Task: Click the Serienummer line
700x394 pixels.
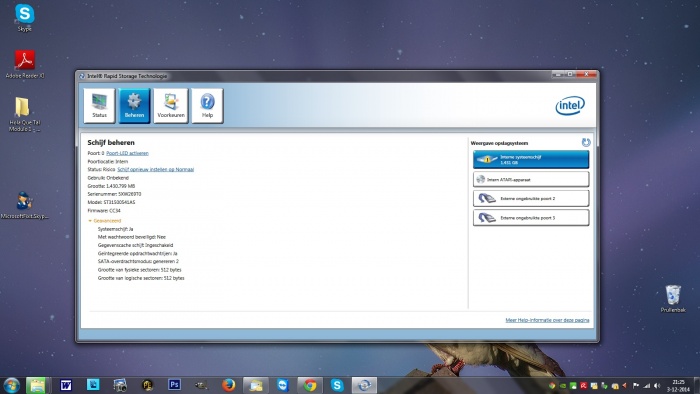Action: (114, 194)
